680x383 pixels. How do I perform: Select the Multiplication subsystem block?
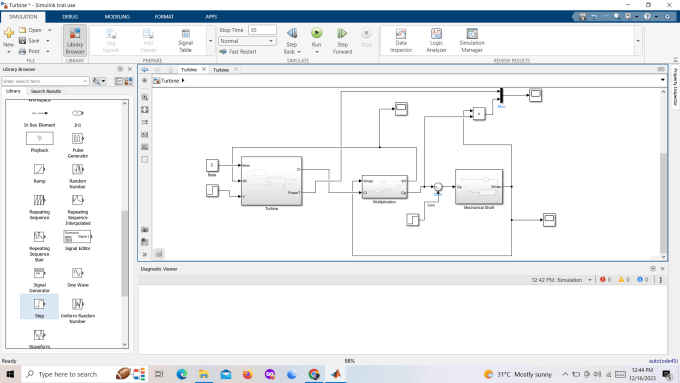(385, 187)
